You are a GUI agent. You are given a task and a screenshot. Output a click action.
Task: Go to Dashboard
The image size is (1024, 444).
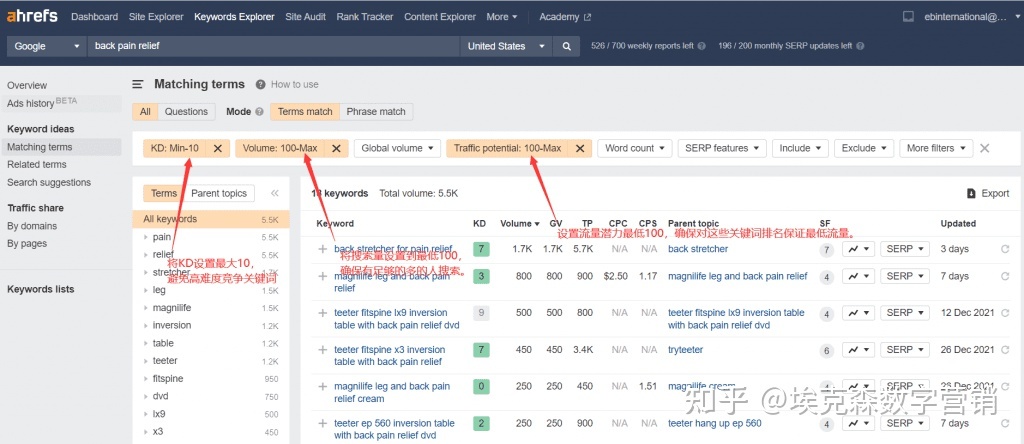click(95, 17)
